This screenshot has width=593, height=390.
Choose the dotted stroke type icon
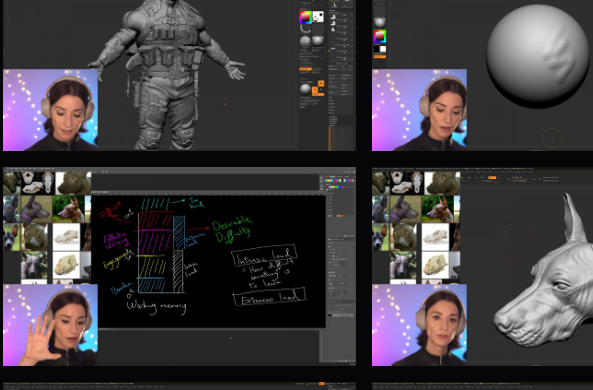click(x=305, y=30)
